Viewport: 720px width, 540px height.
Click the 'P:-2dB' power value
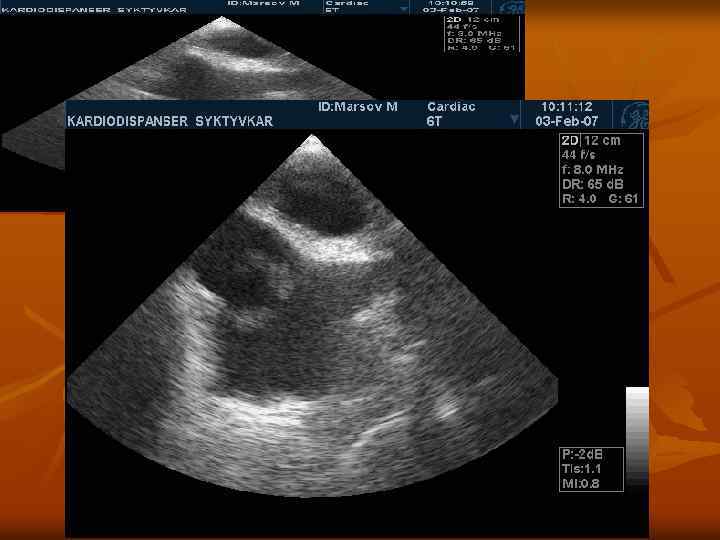[582, 454]
